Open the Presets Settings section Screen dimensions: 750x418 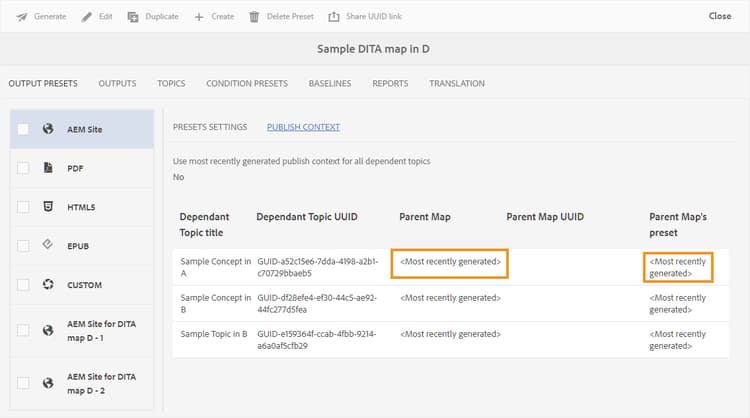coord(210,127)
